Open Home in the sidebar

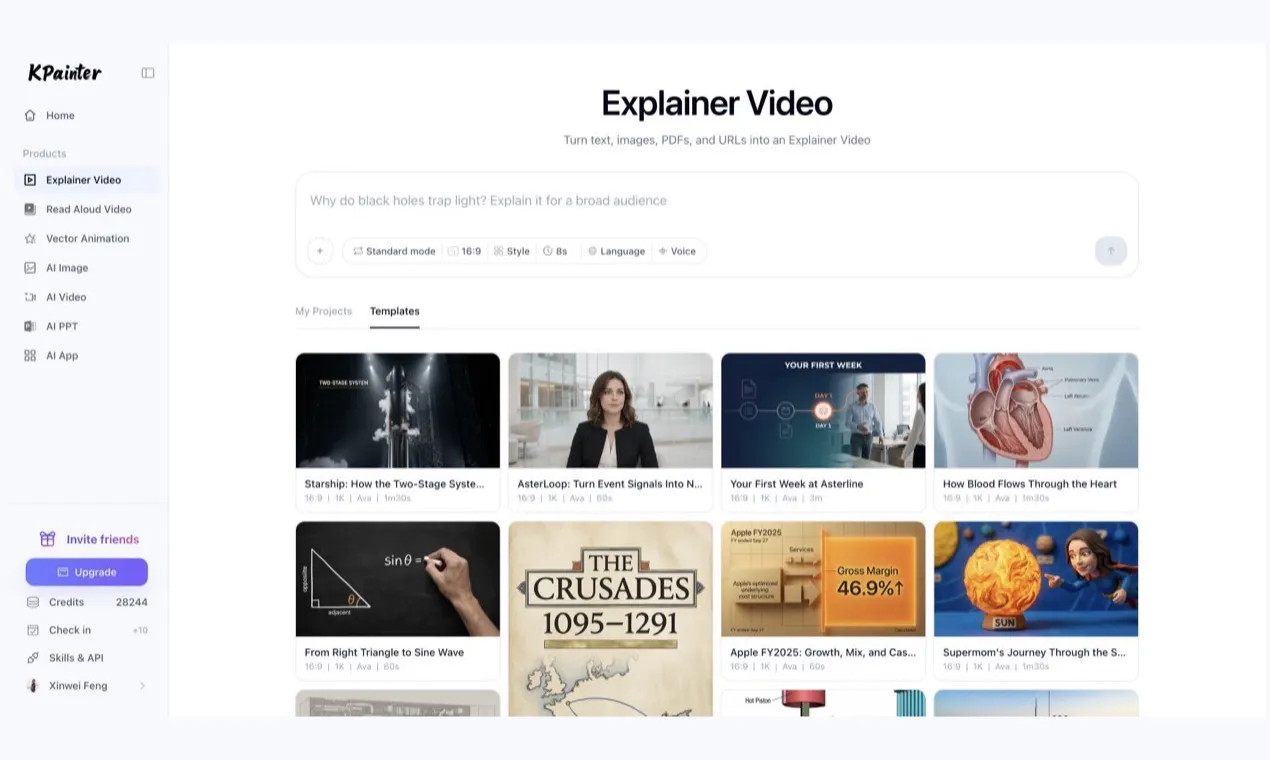click(x=86, y=115)
